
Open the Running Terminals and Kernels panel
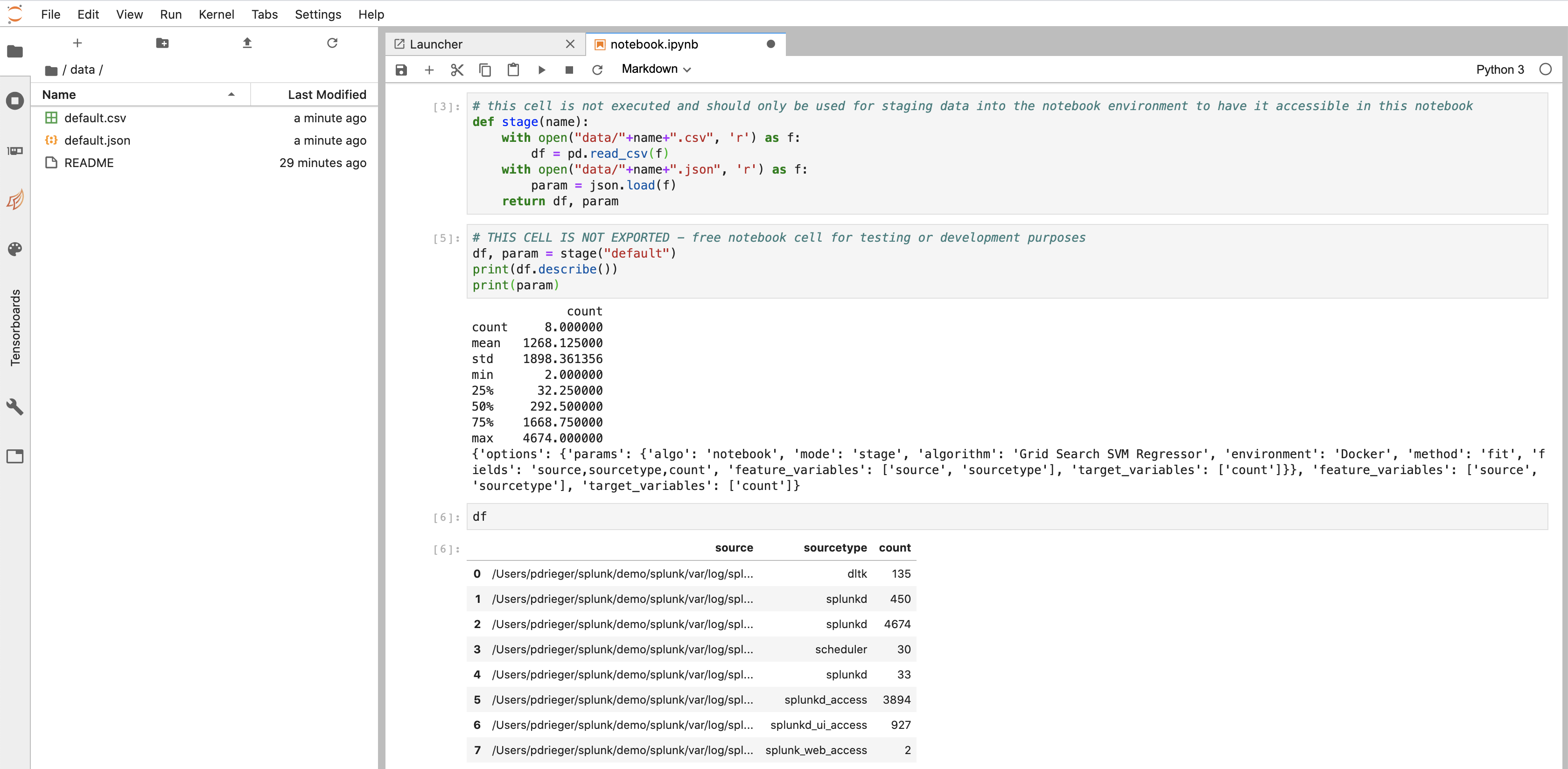14,100
